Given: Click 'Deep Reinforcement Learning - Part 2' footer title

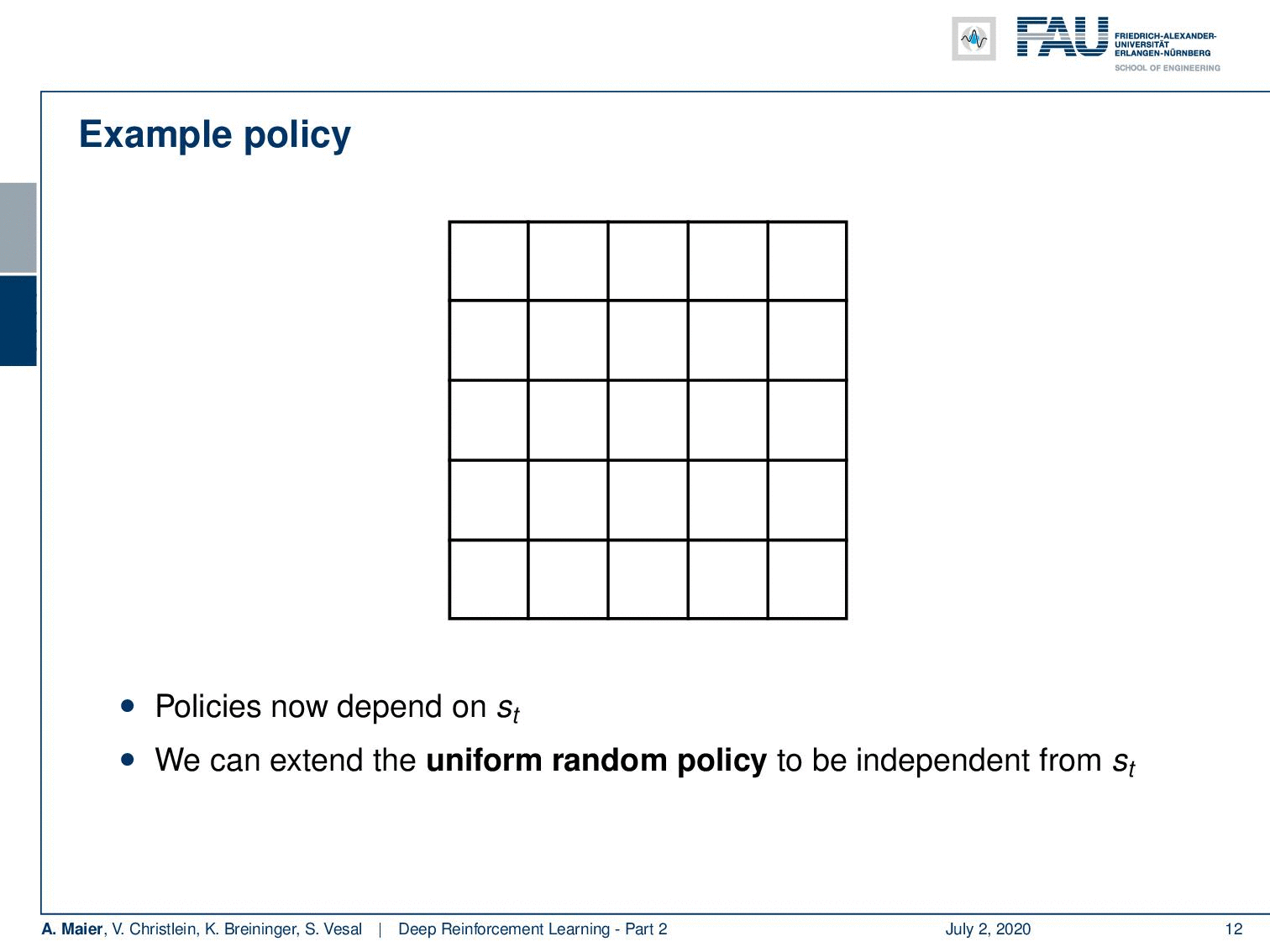Looking at the screenshot, I should pyautogui.click(x=533, y=928).
